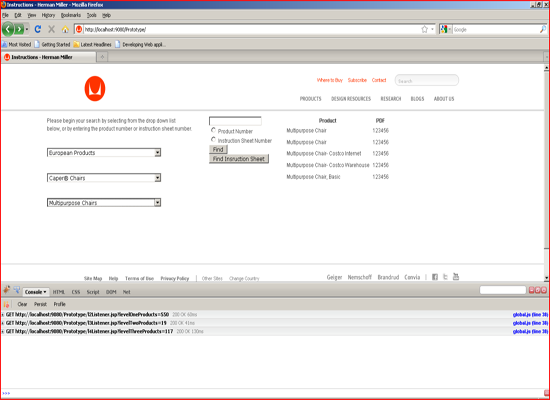
Task: Open the History menu
Action: tap(48, 15)
